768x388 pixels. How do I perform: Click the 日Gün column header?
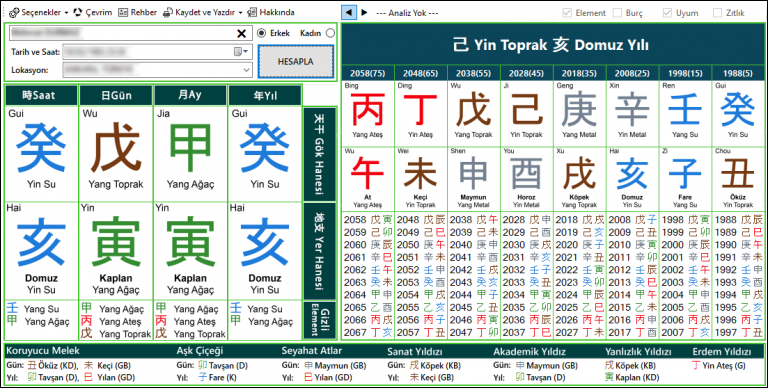(x=117, y=96)
